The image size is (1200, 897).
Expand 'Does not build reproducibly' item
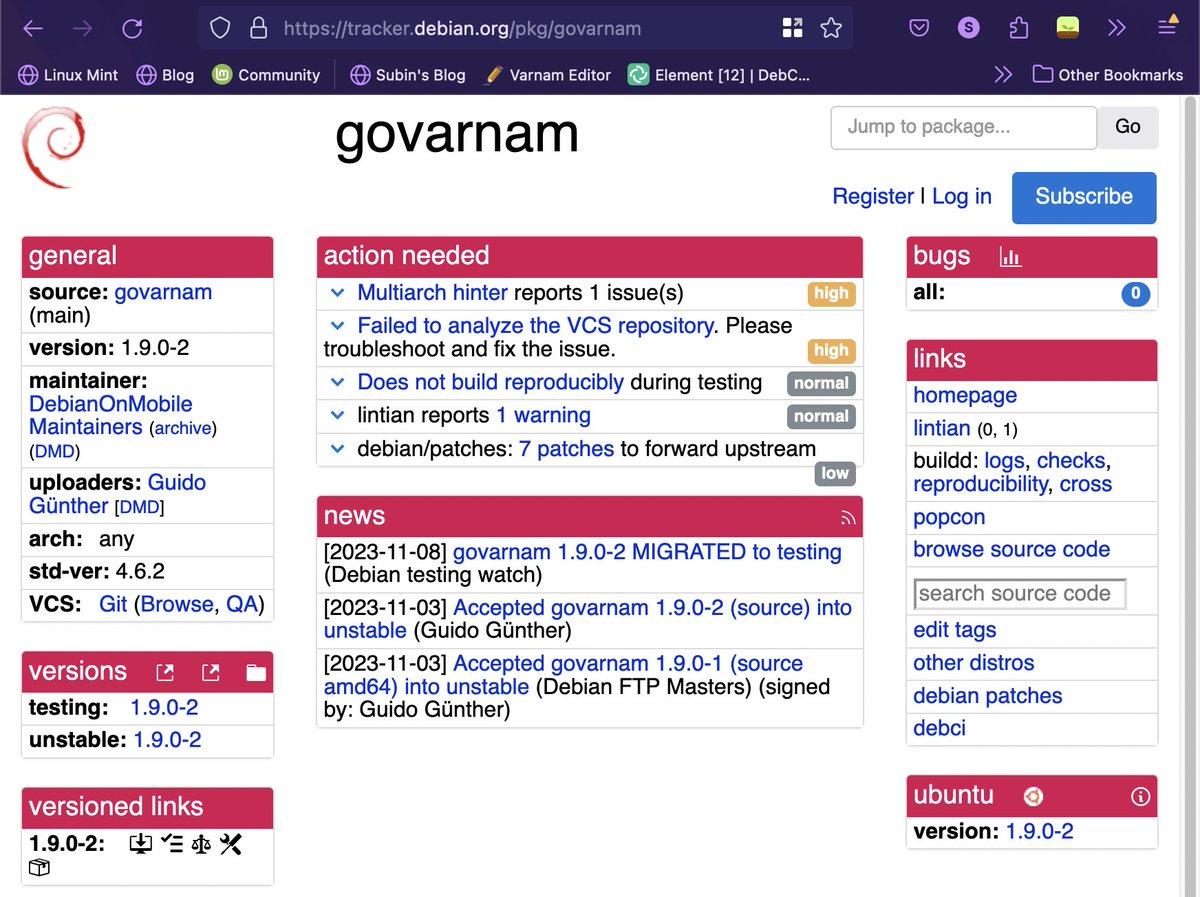tap(337, 382)
